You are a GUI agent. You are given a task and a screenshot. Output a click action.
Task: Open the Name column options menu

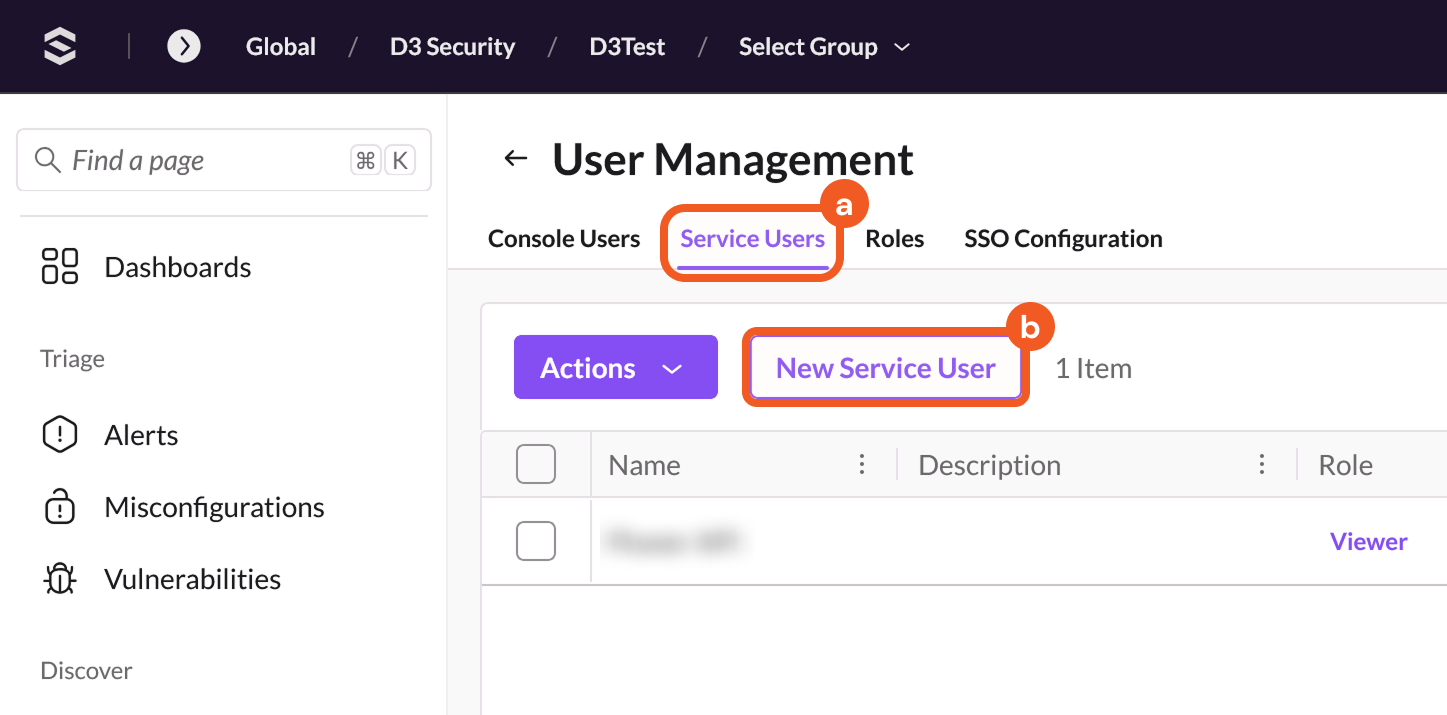click(861, 465)
